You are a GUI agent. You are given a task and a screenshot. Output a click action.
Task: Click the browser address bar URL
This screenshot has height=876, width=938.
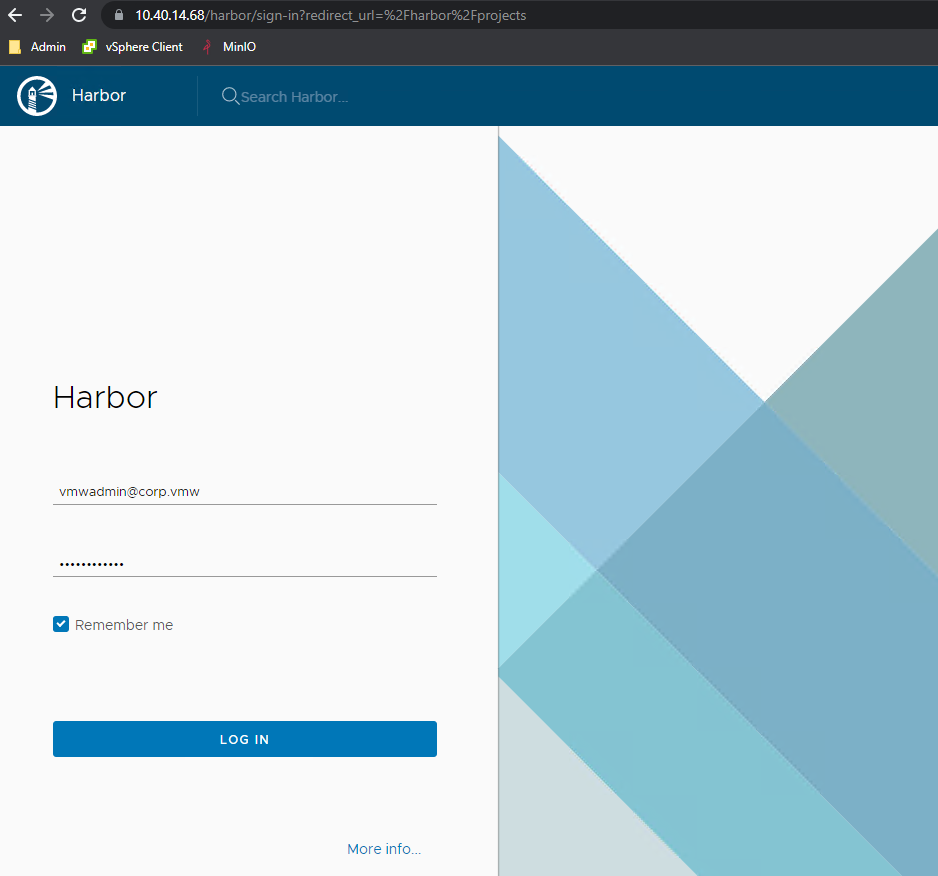(x=330, y=15)
